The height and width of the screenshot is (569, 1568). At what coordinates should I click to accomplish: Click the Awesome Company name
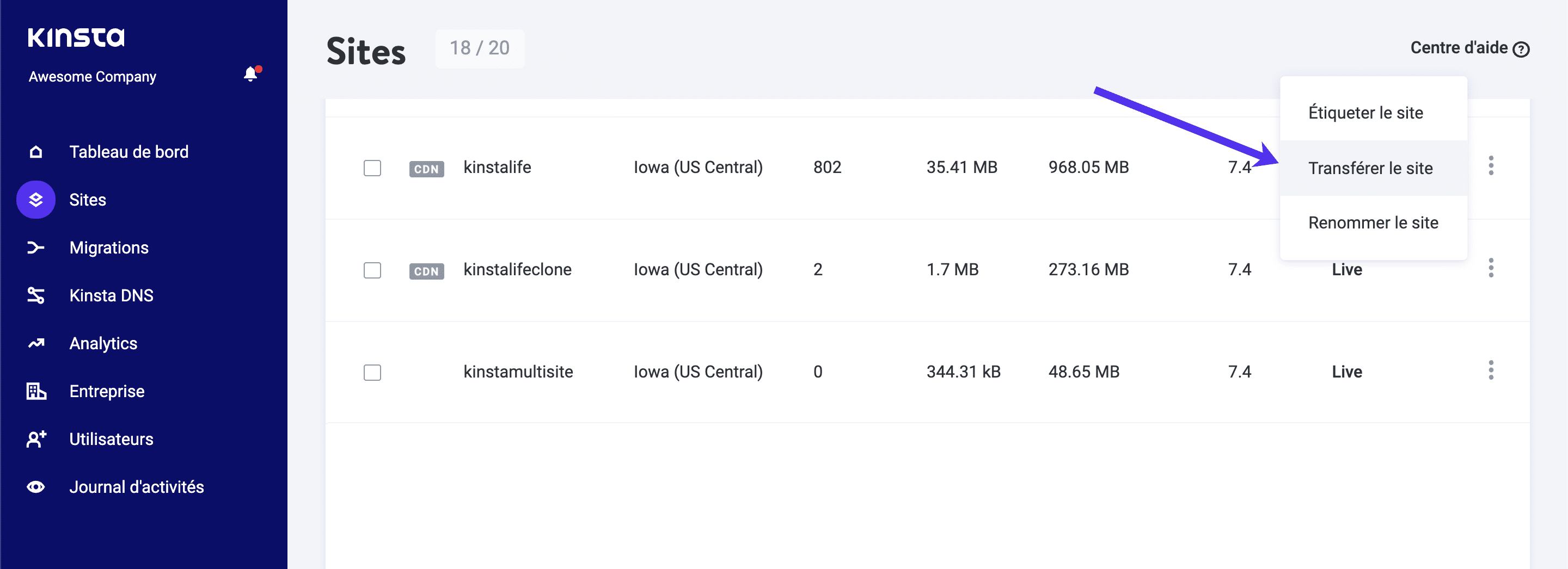93,77
